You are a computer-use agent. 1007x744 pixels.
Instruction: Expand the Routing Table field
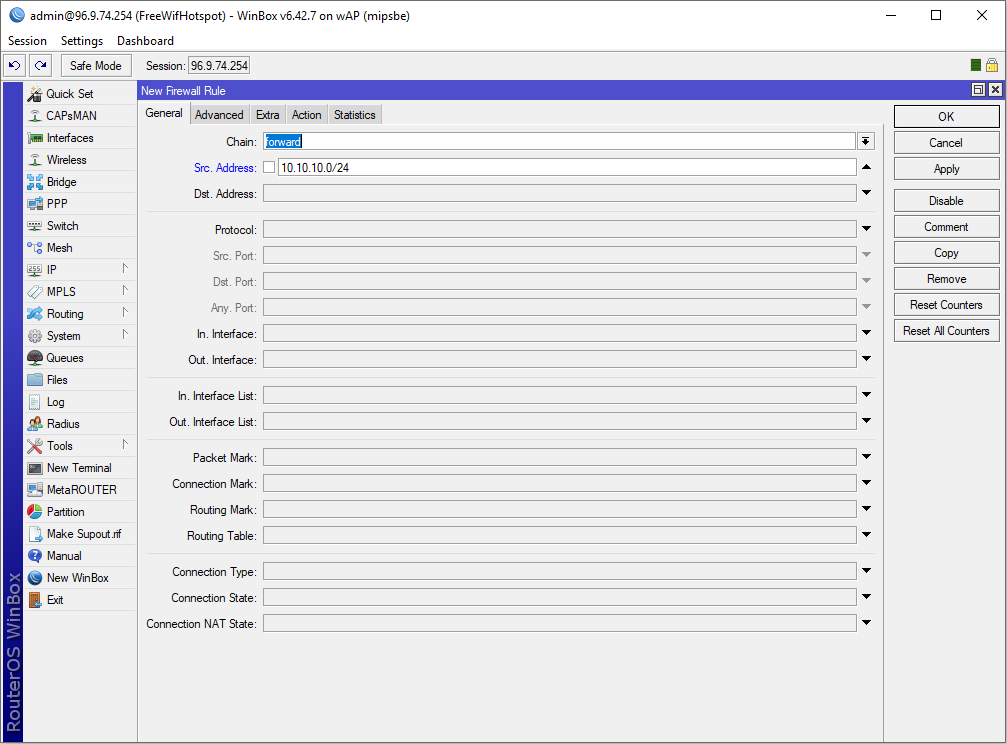pyautogui.click(x=866, y=535)
